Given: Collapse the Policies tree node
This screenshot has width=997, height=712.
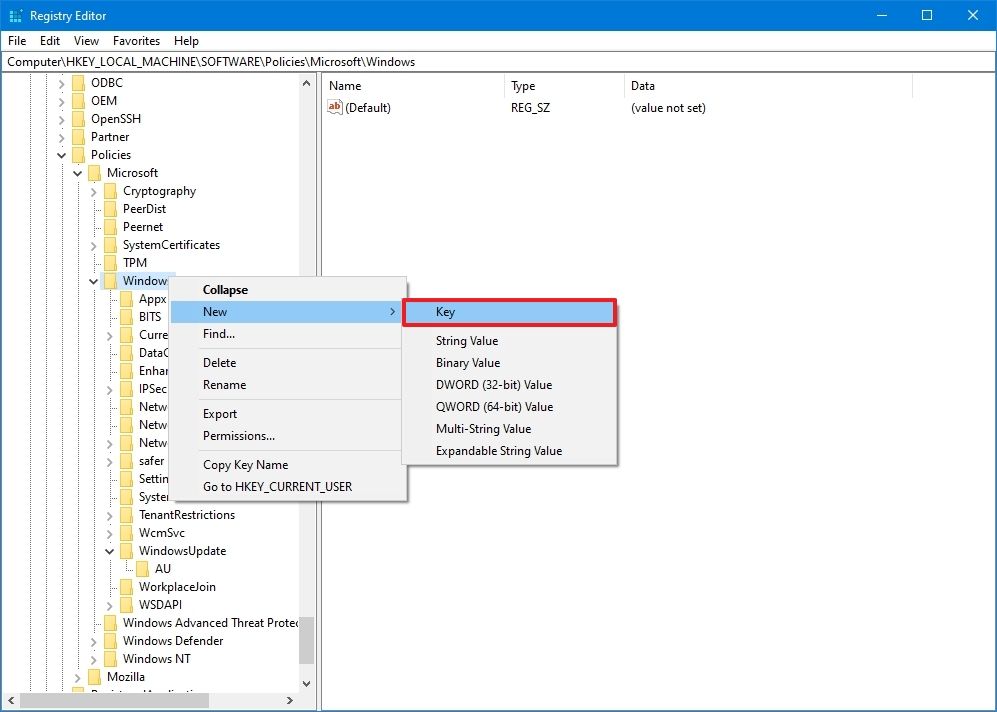Looking at the screenshot, I should (x=62, y=154).
